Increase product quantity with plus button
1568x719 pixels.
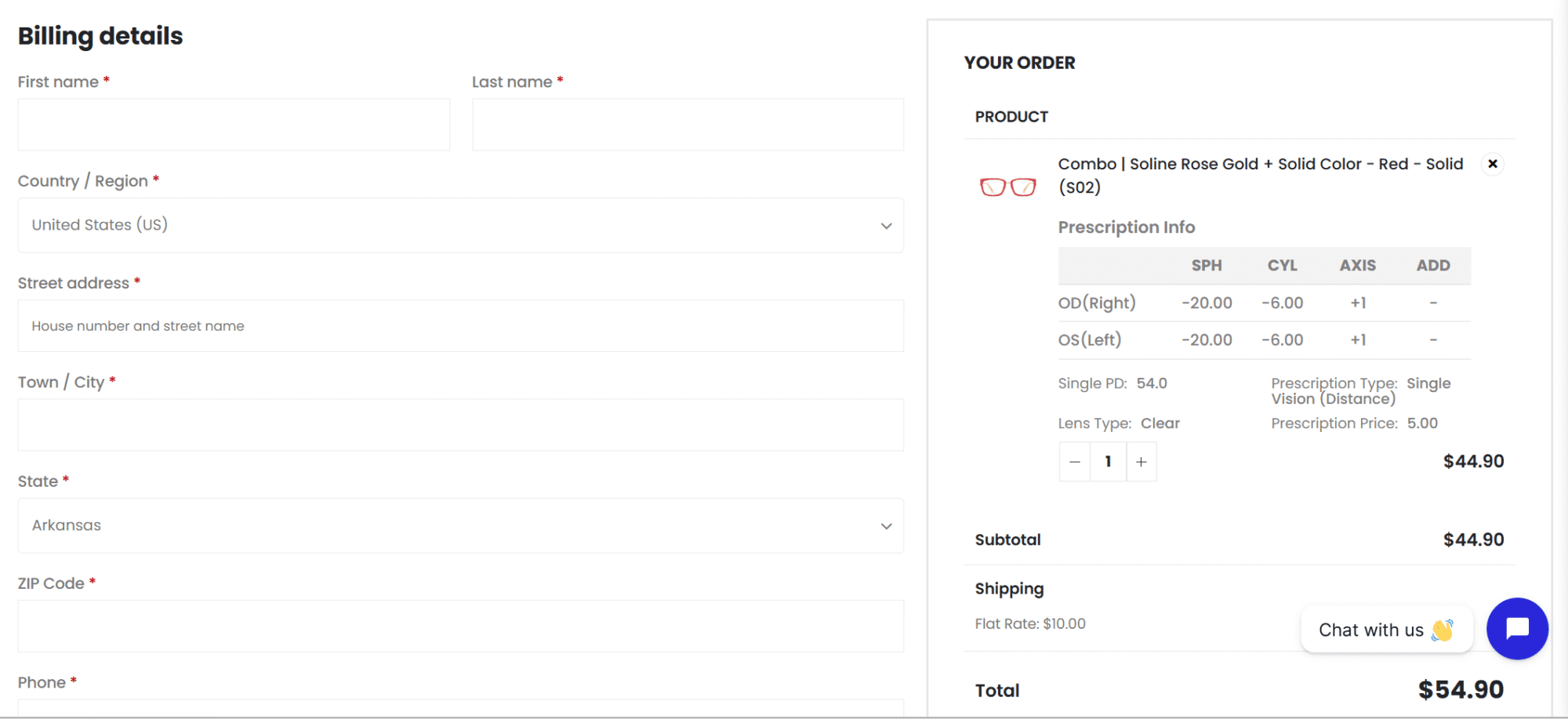1142,462
